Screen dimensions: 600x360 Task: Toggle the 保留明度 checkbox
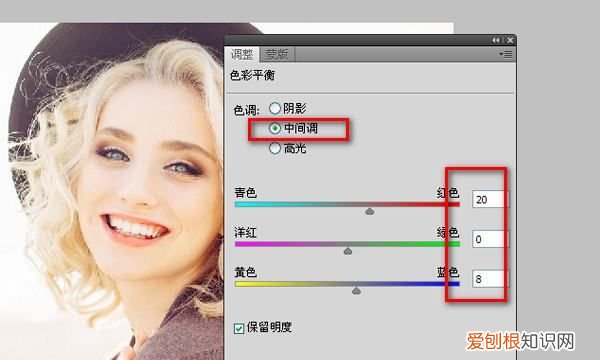(239, 328)
